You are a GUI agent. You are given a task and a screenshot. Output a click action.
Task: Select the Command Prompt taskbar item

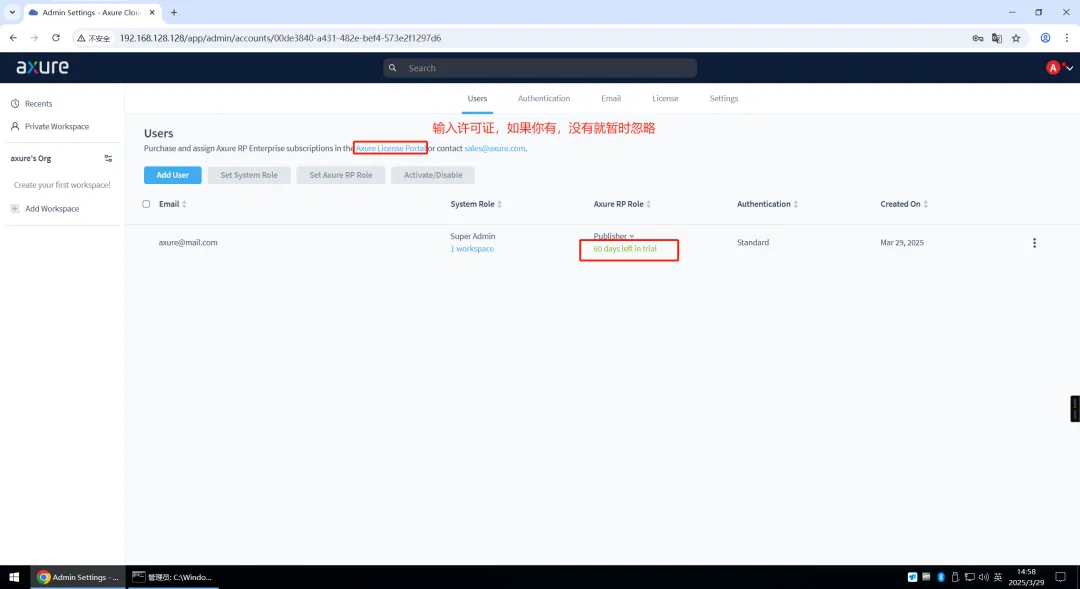pyautogui.click(x=173, y=577)
